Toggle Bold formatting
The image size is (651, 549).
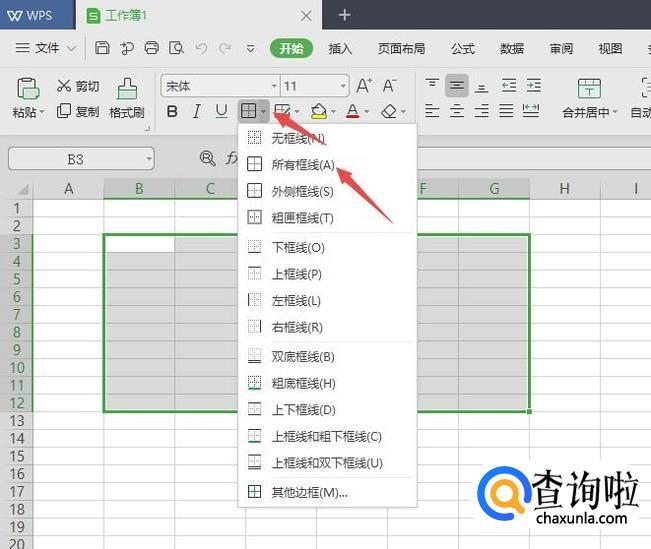point(172,111)
